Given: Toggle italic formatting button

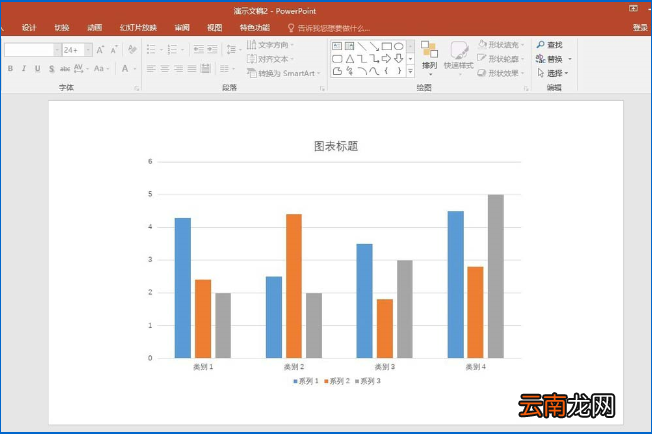Looking at the screenshot, I should pos(24,69).
